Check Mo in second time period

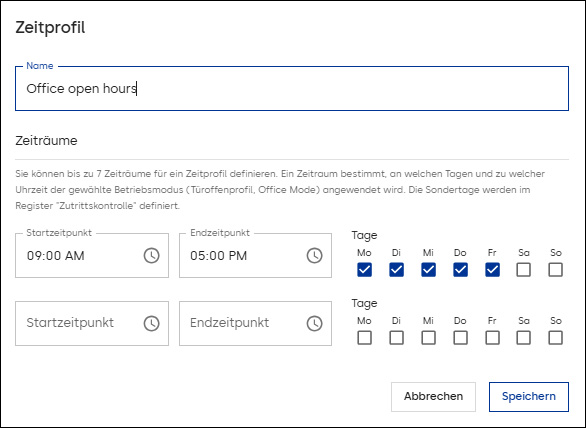coord(364,338)
